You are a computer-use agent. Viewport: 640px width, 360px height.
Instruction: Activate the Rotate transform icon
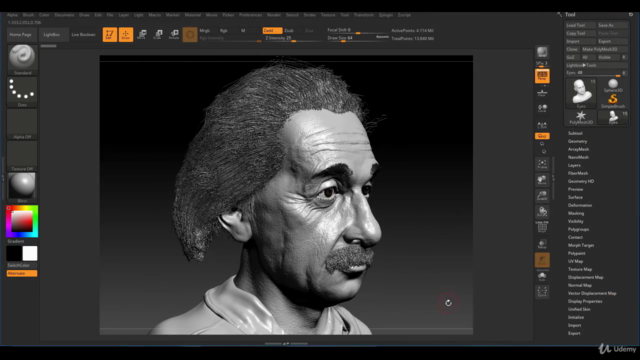(x=174, y=34)
